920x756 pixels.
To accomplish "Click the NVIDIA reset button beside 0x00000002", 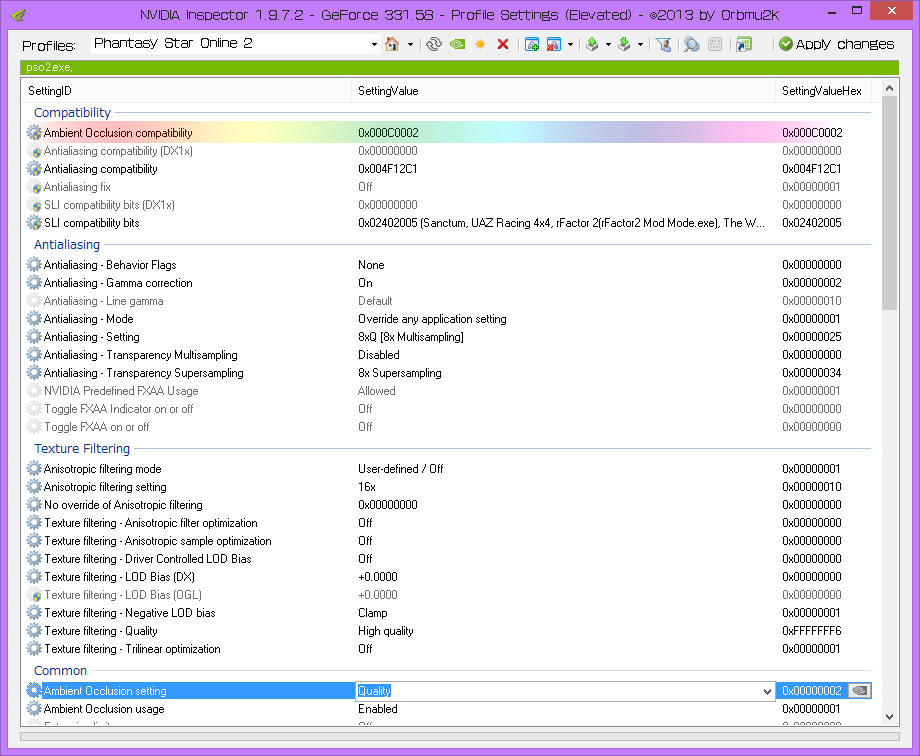I will 860,691.
